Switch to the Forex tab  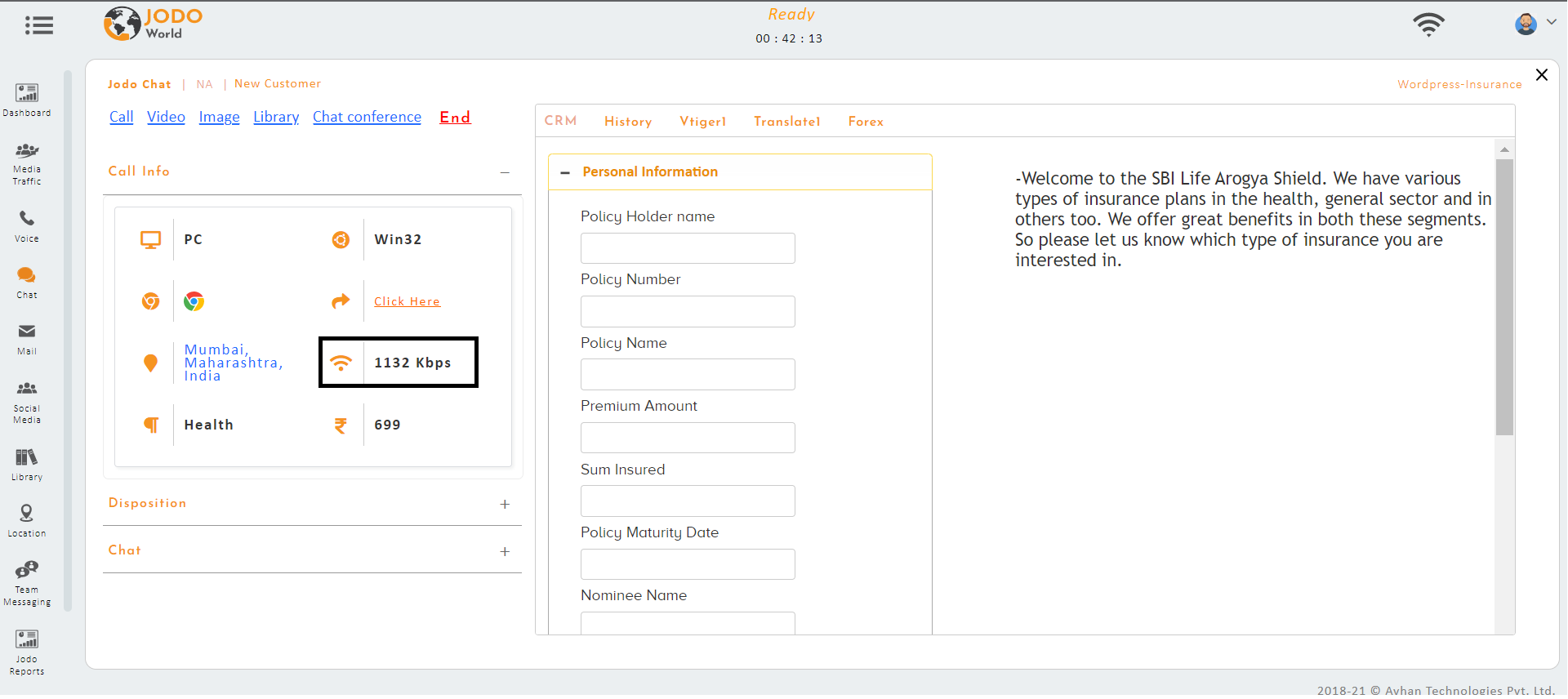point(866,122)
